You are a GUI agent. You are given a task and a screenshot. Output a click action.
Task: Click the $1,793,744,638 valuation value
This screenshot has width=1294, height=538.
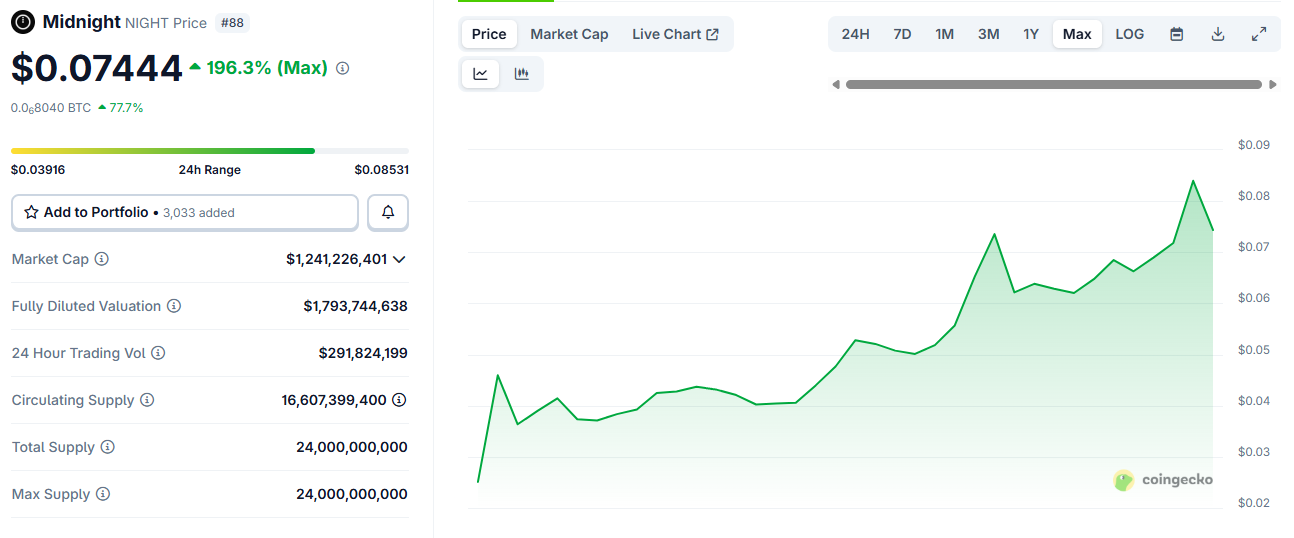355,306
